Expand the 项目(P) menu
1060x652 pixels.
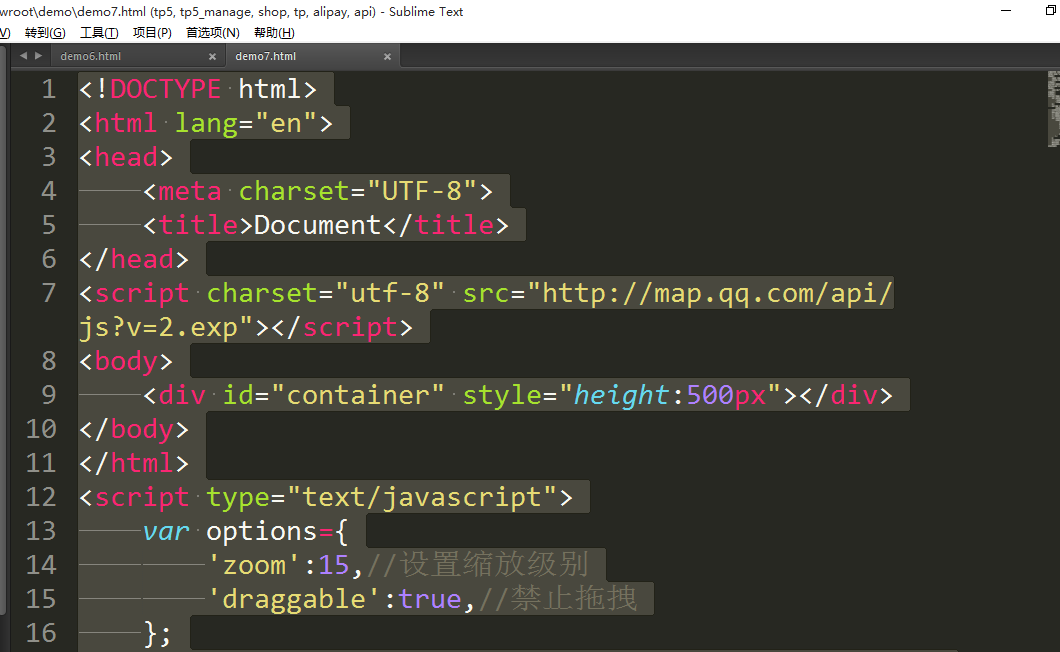(152, 33)
